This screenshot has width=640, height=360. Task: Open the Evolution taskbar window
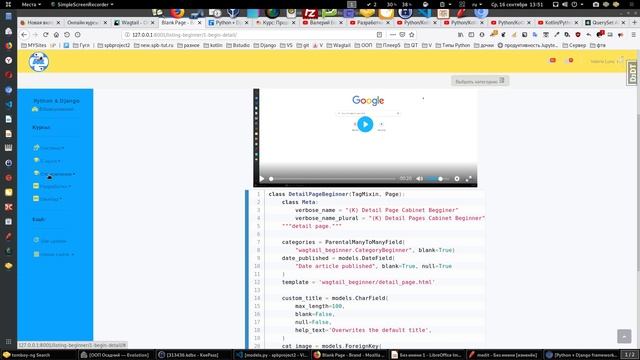click(115, 355)
